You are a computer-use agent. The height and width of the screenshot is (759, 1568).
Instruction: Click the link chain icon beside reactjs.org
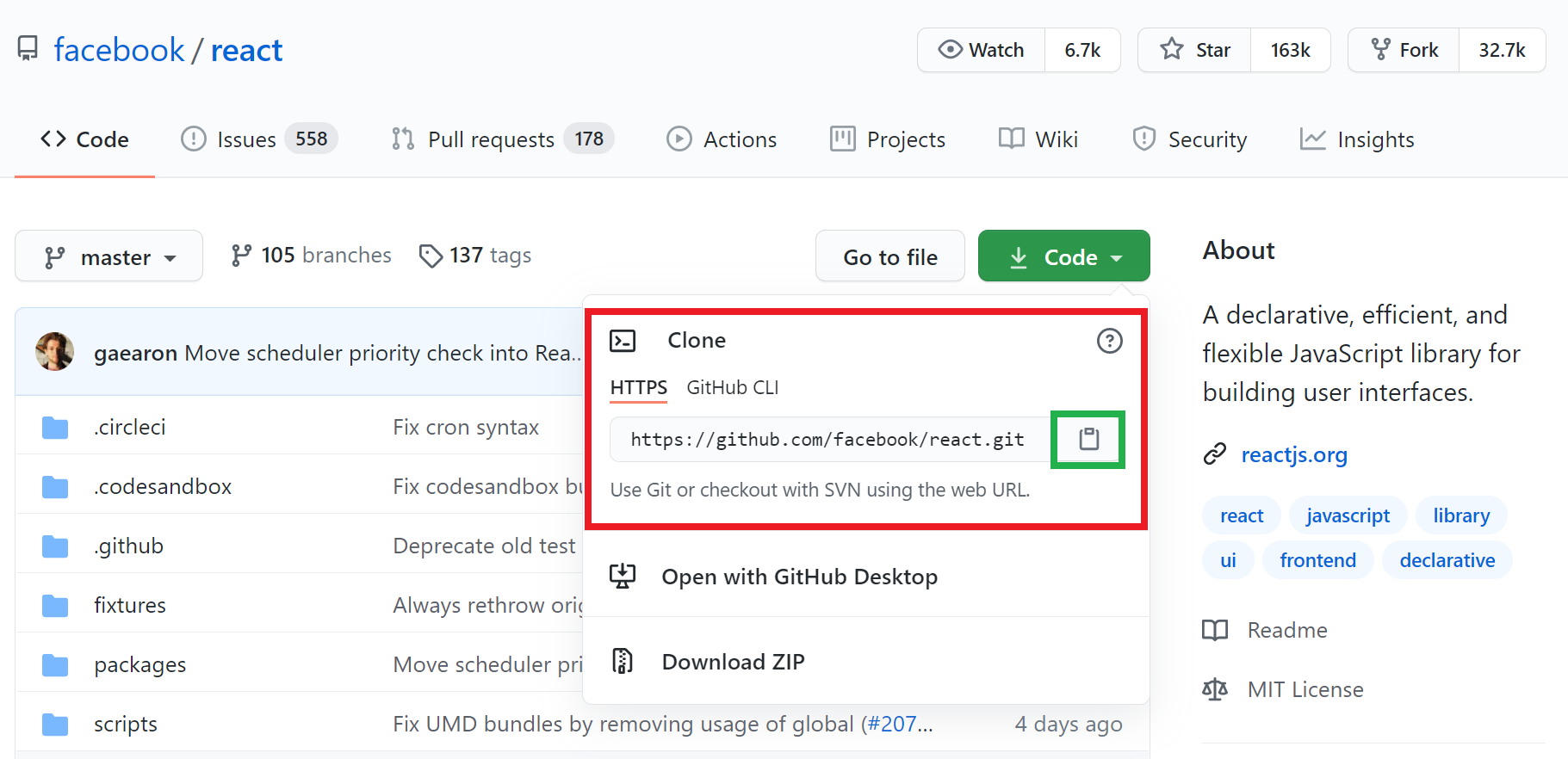coord(1214,454)
